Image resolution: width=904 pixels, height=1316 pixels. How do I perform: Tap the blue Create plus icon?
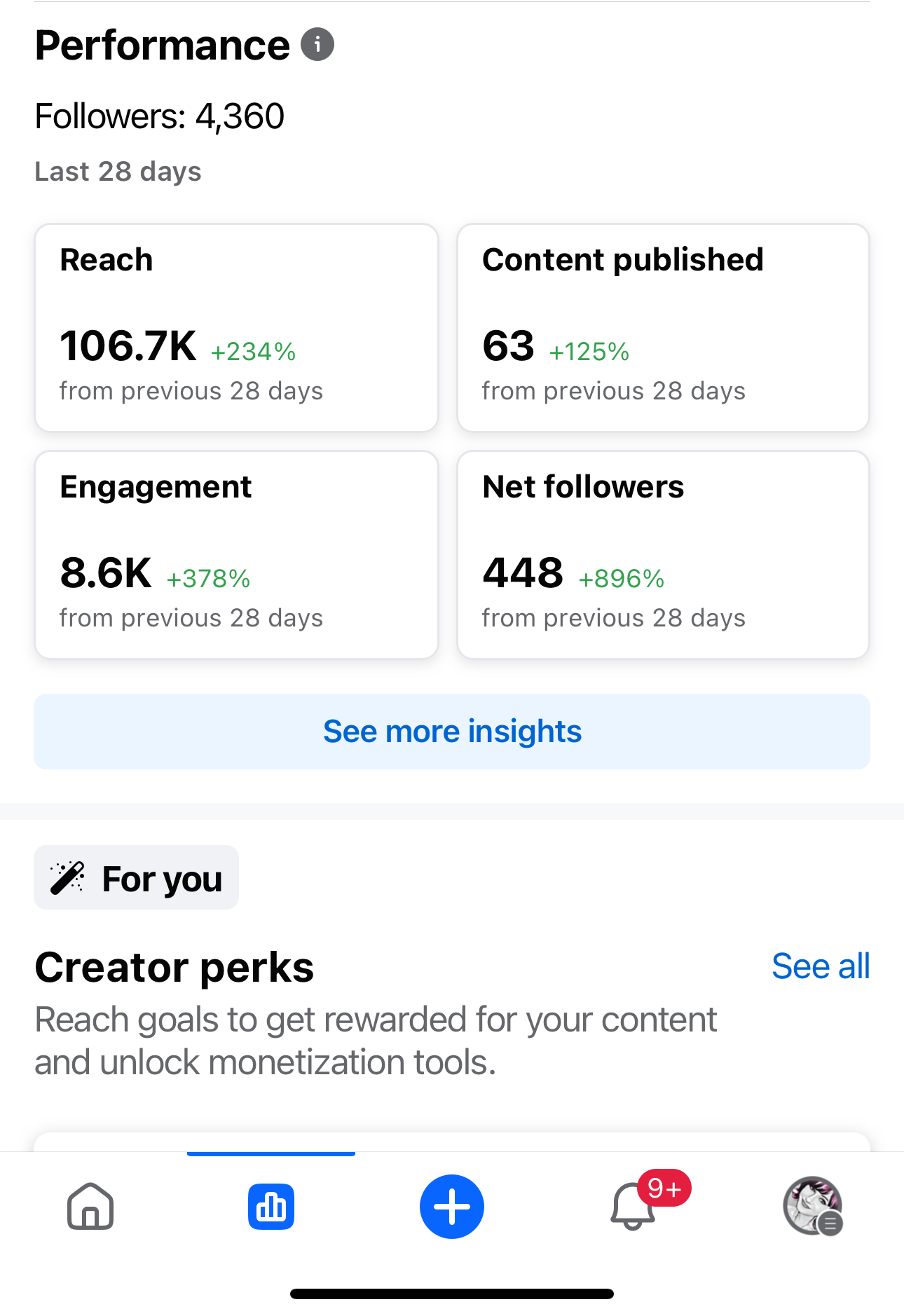point(452,1207)
